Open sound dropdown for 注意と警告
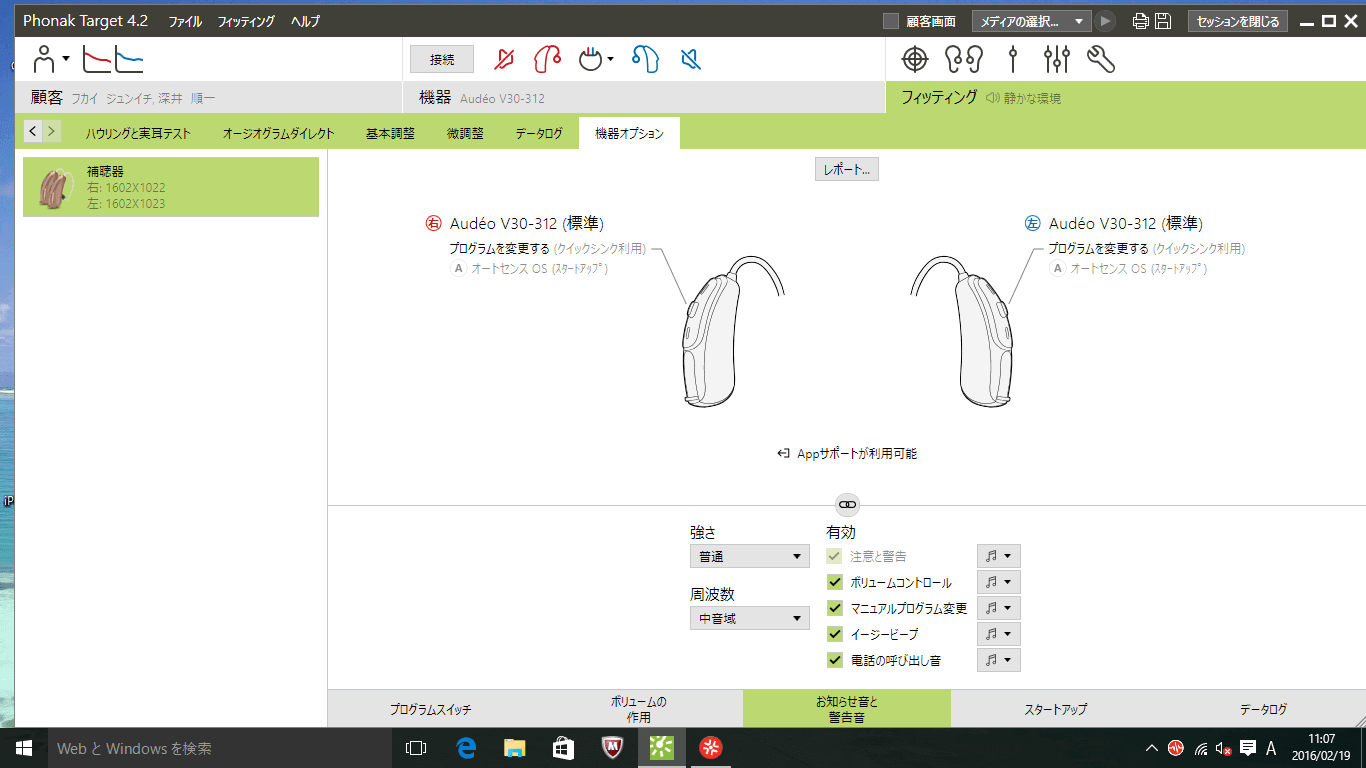 point(998,556)
